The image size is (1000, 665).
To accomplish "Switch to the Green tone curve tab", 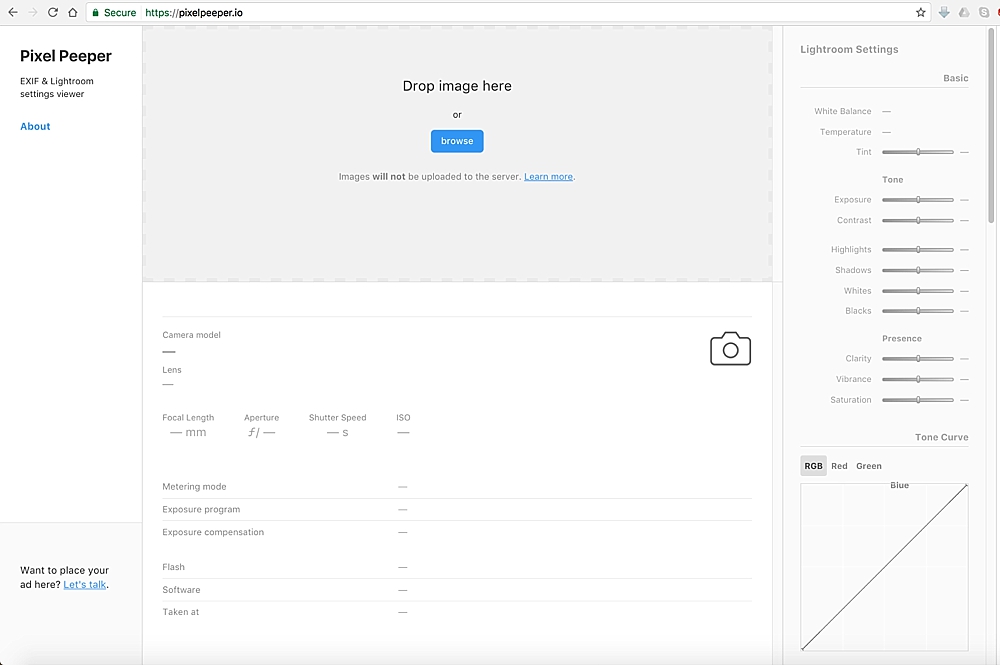I will click(x=869, y=466).
